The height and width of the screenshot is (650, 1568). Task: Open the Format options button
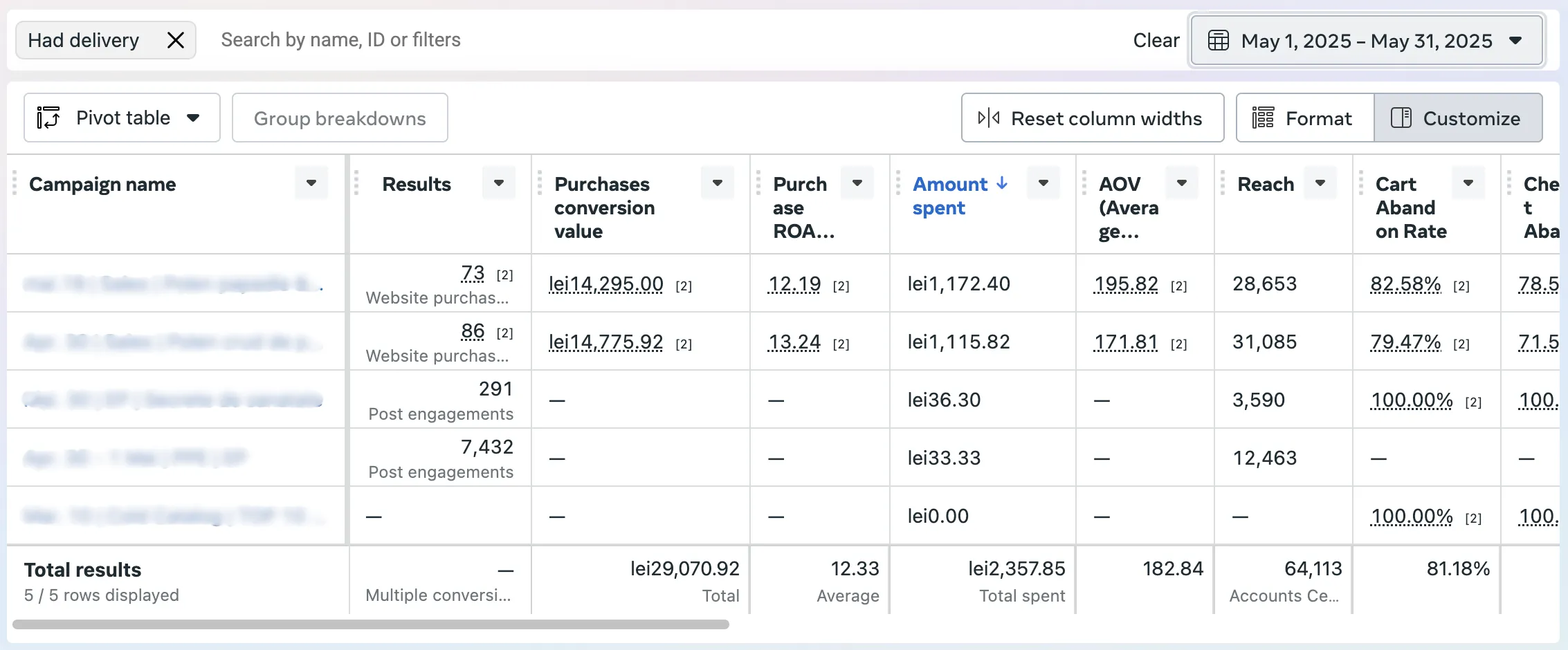(1304, 118)
